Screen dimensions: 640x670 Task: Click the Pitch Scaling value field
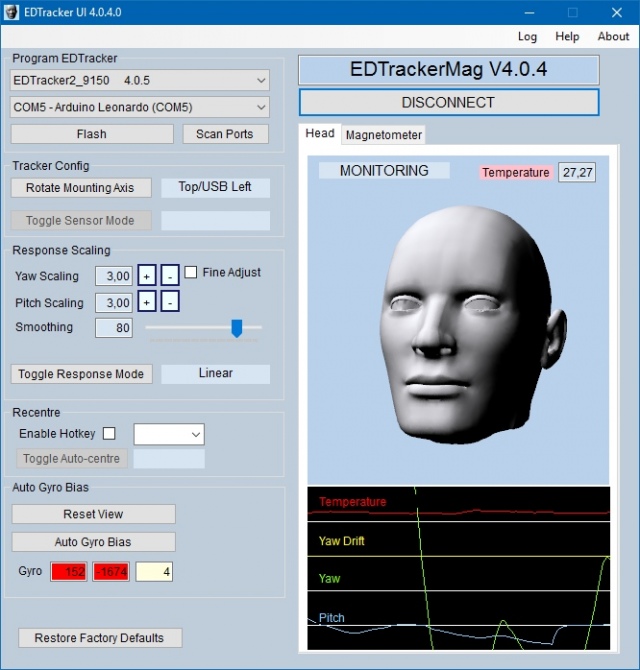[114, 303]
